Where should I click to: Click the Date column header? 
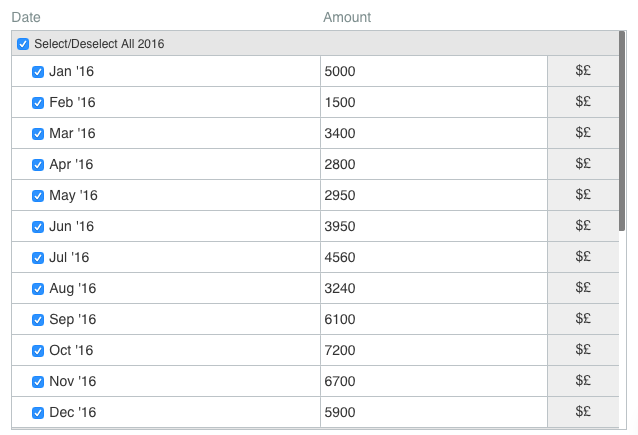click(26, 17)
